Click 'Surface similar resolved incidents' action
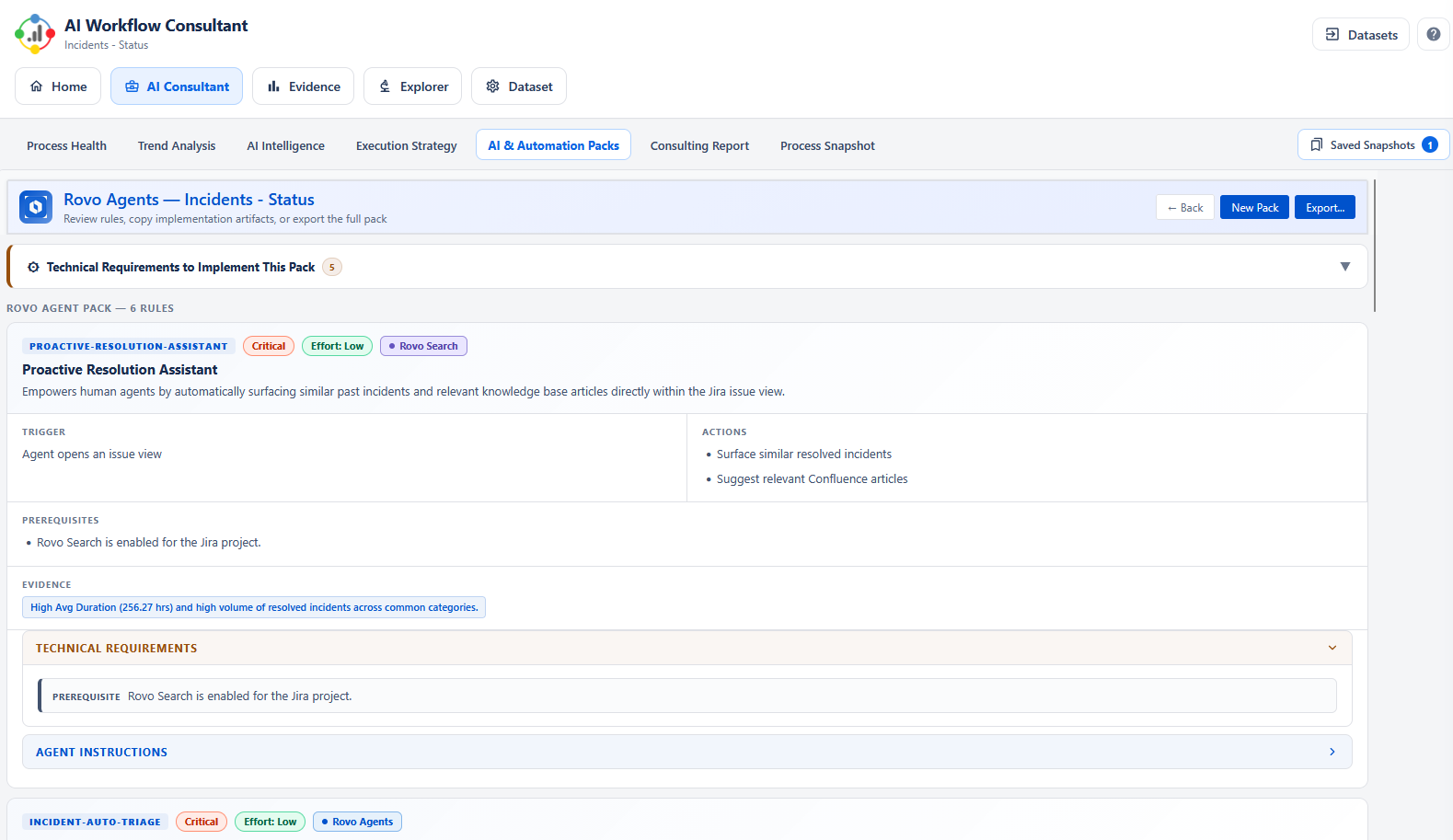This screenshot has height=840, width=1453. pos(804,454)
